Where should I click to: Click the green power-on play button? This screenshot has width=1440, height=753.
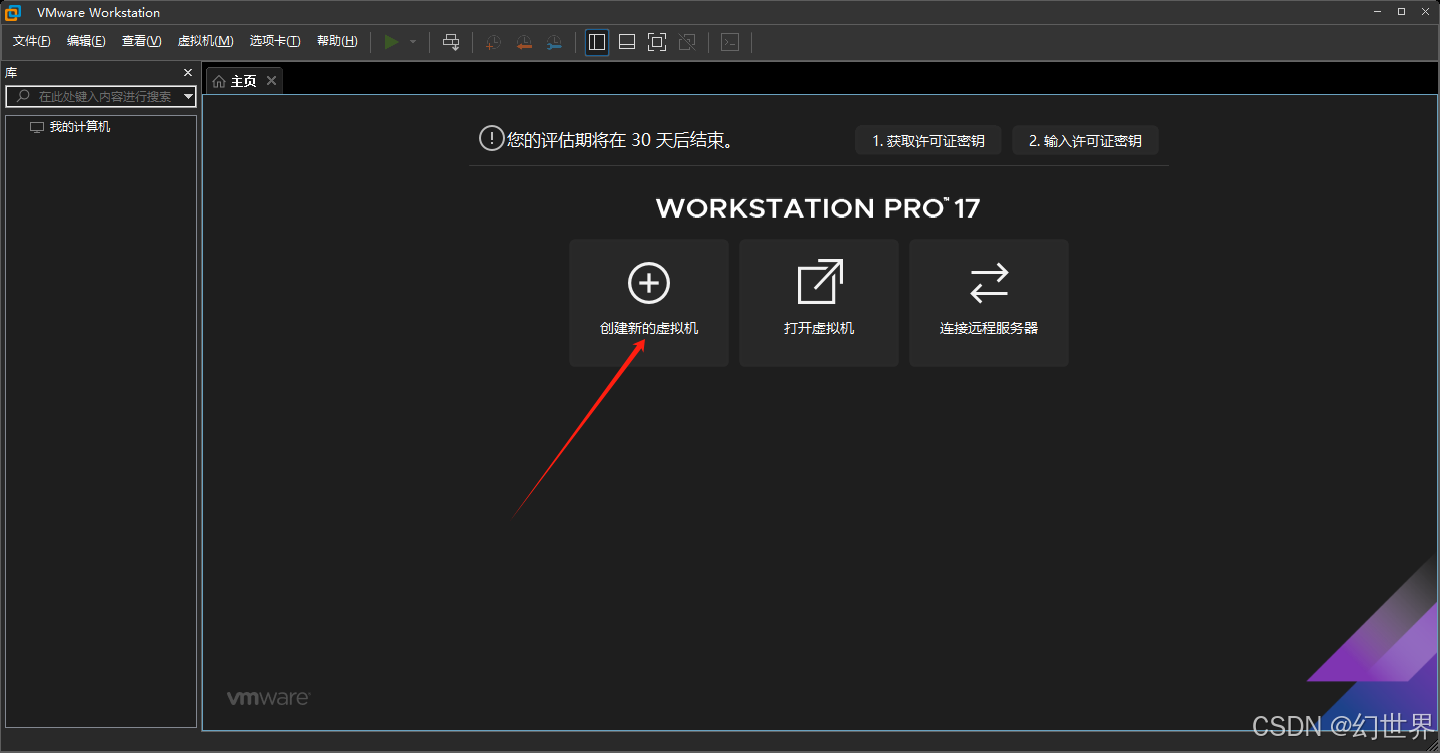click(391, 42)
